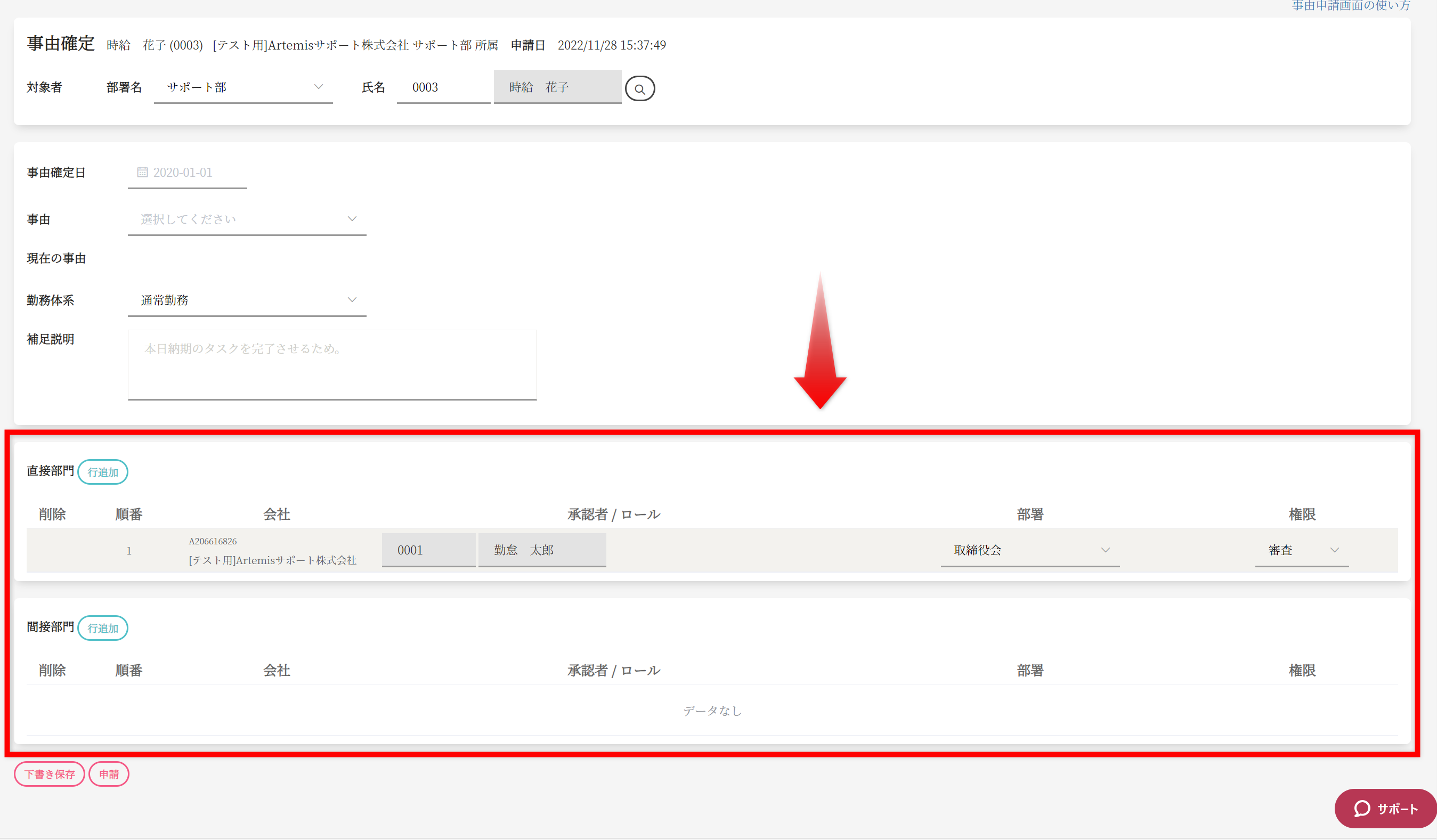This screenshot has width=1437, height=840.
Task: Click the 申請 submit button
Action: tap(109, 774)
